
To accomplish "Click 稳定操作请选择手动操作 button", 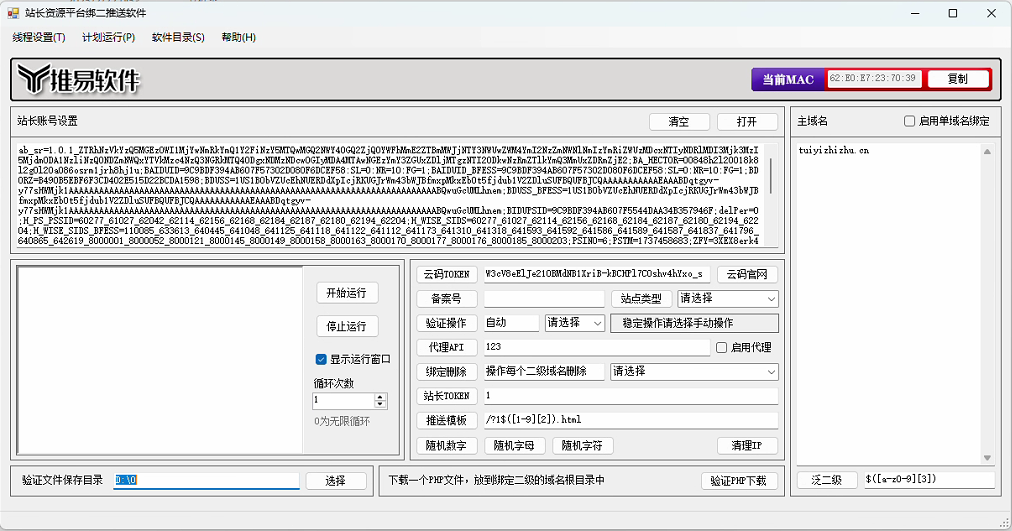I will coord(694,323).
